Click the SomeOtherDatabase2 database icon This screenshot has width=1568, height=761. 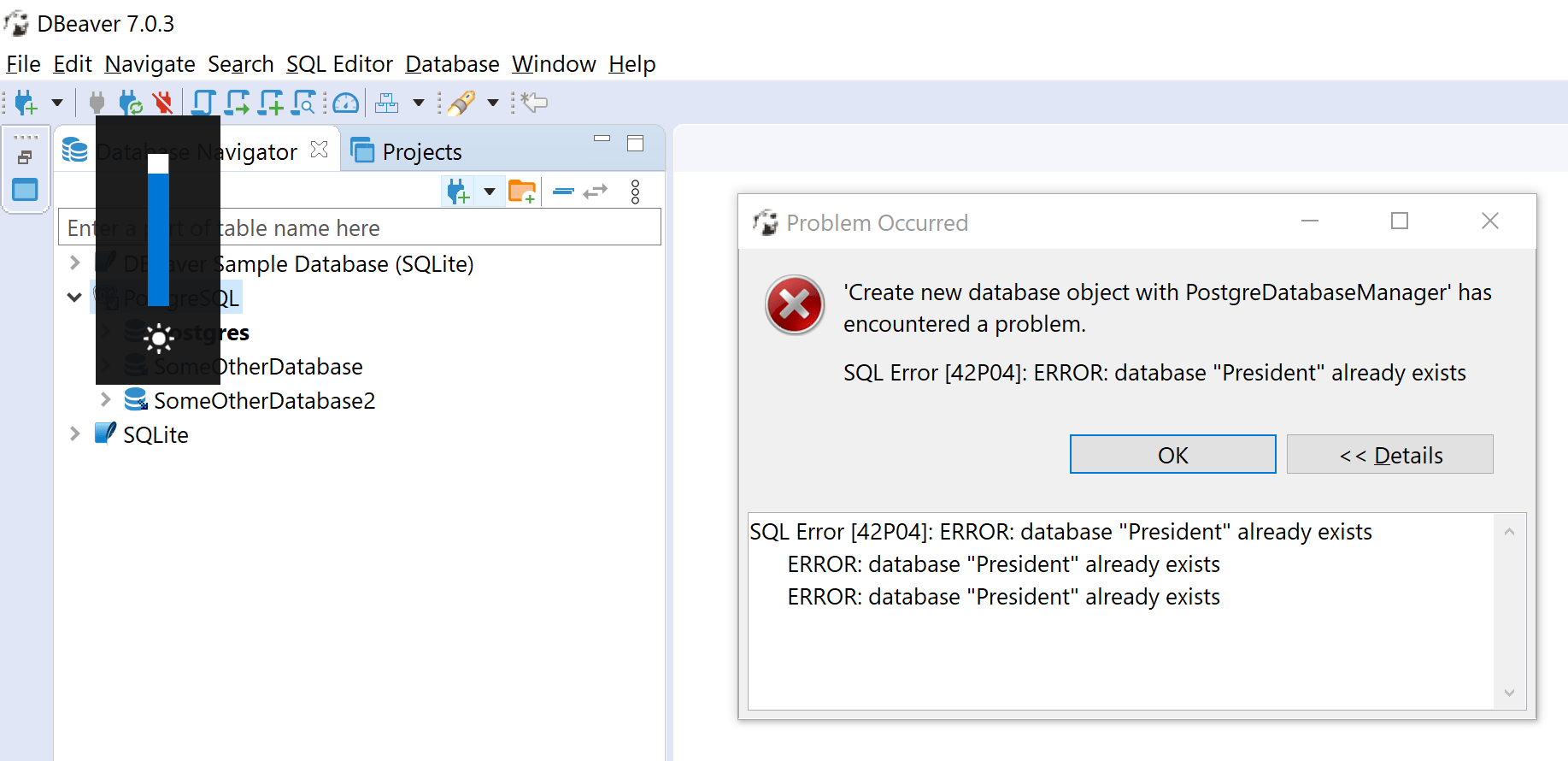tap(136, 399)
